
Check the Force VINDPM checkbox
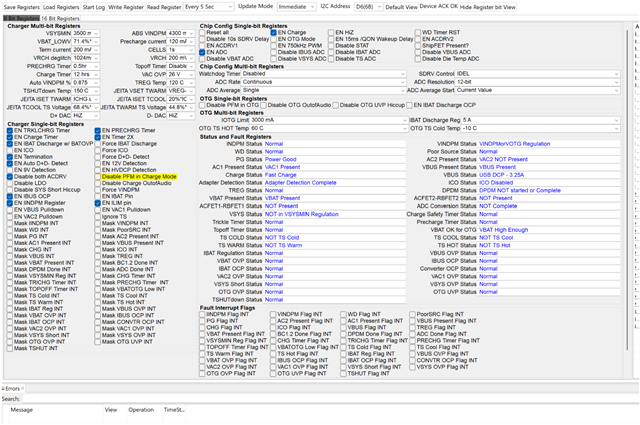97,189
